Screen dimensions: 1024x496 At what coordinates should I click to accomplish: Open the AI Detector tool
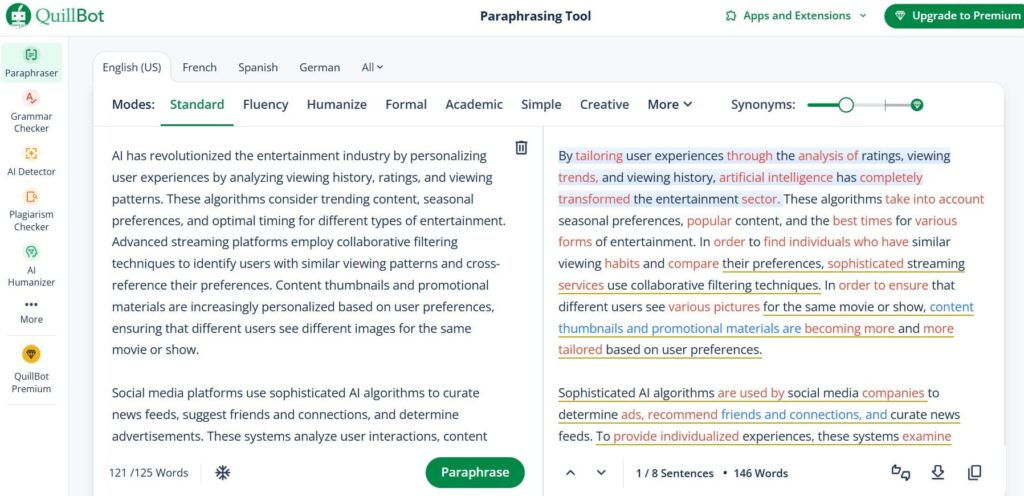[x=31, y=161]
